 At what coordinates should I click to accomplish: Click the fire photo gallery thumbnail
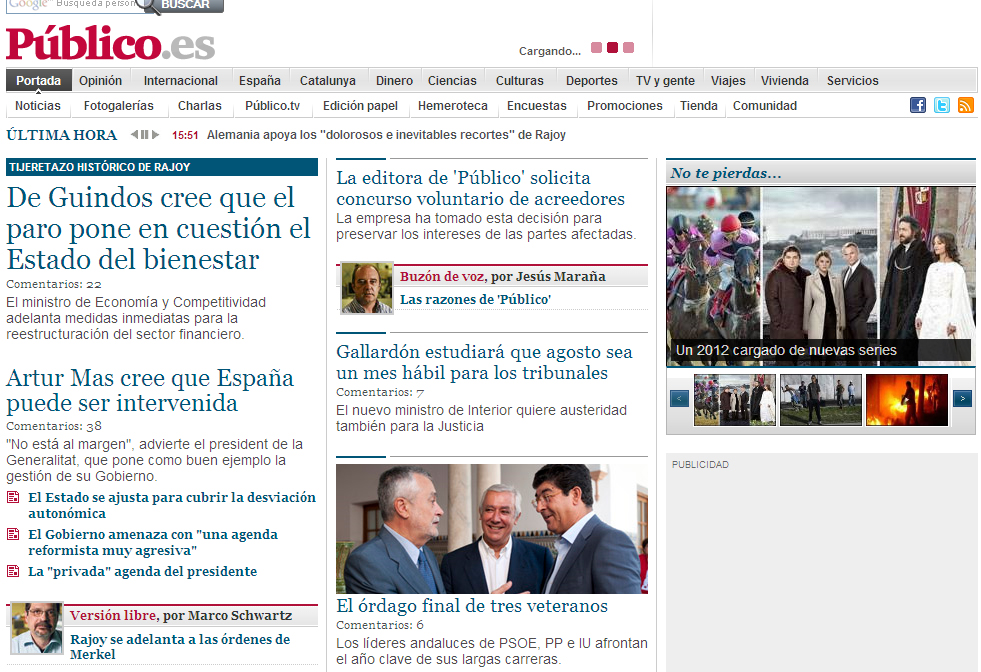tap(906, 399)
